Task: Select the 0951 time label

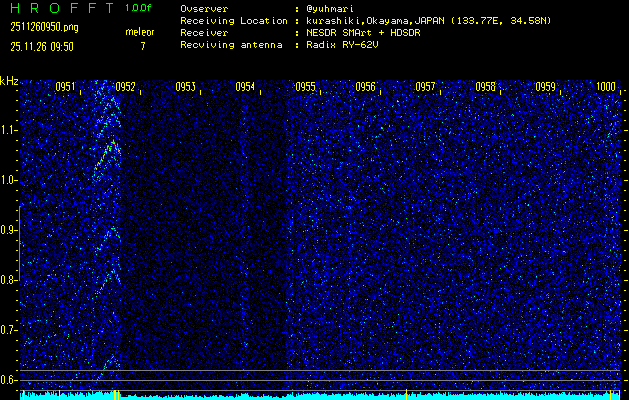Action: pos(65,87)
